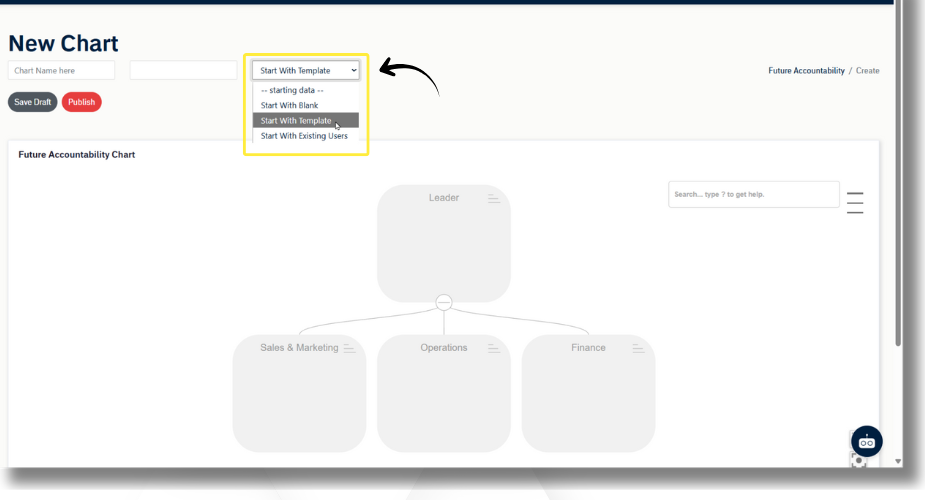Open the Sales & Marketing node menu icon
925x500 pixels.
coord(349,348)
